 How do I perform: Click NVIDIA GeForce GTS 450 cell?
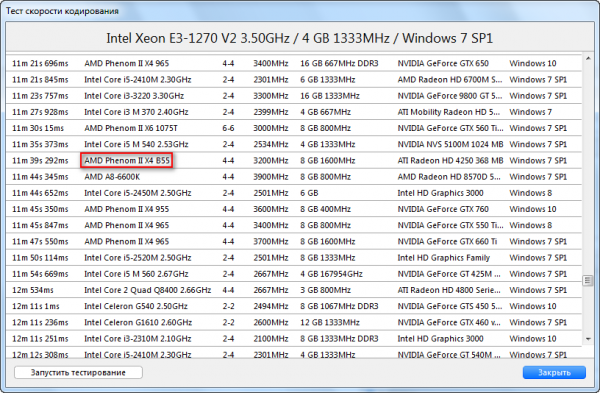[450, 306]
